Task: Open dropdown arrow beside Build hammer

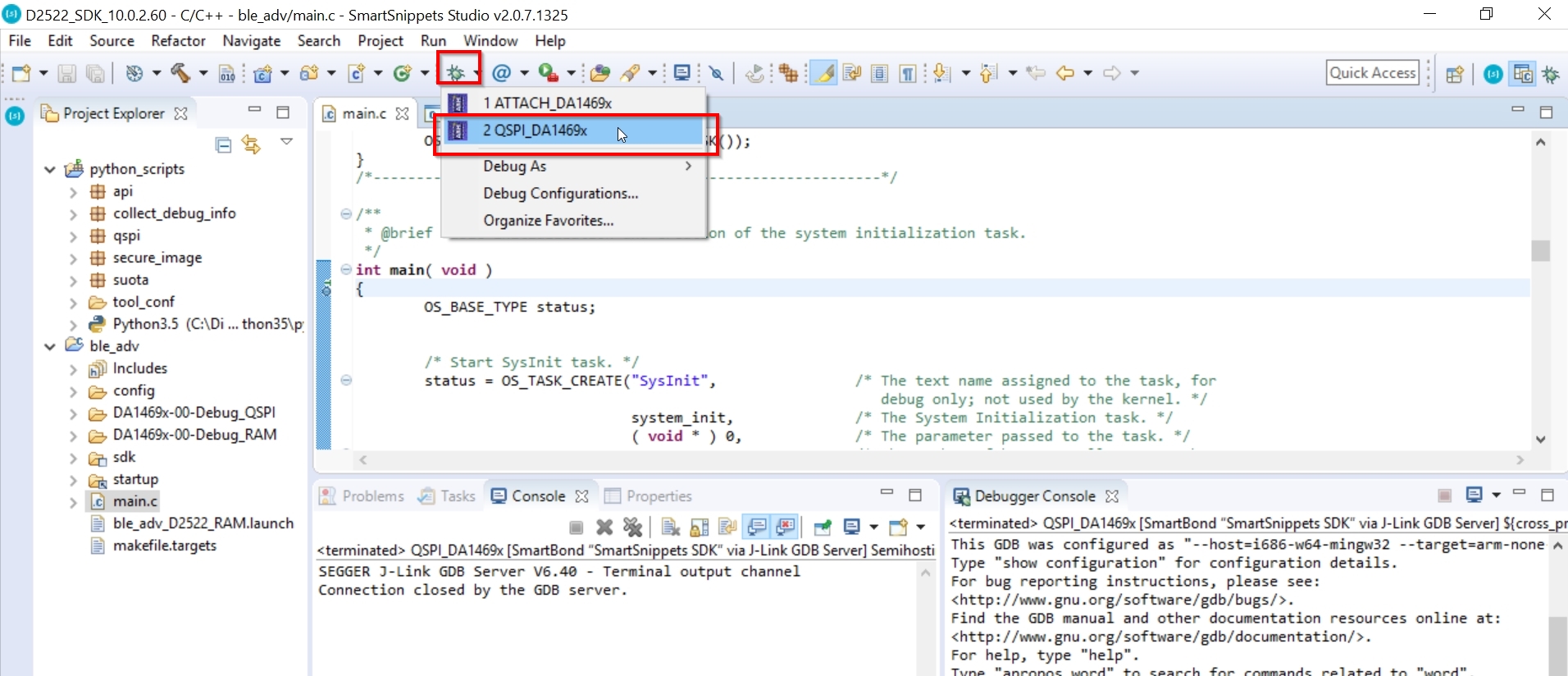Action: pos(203,73)
